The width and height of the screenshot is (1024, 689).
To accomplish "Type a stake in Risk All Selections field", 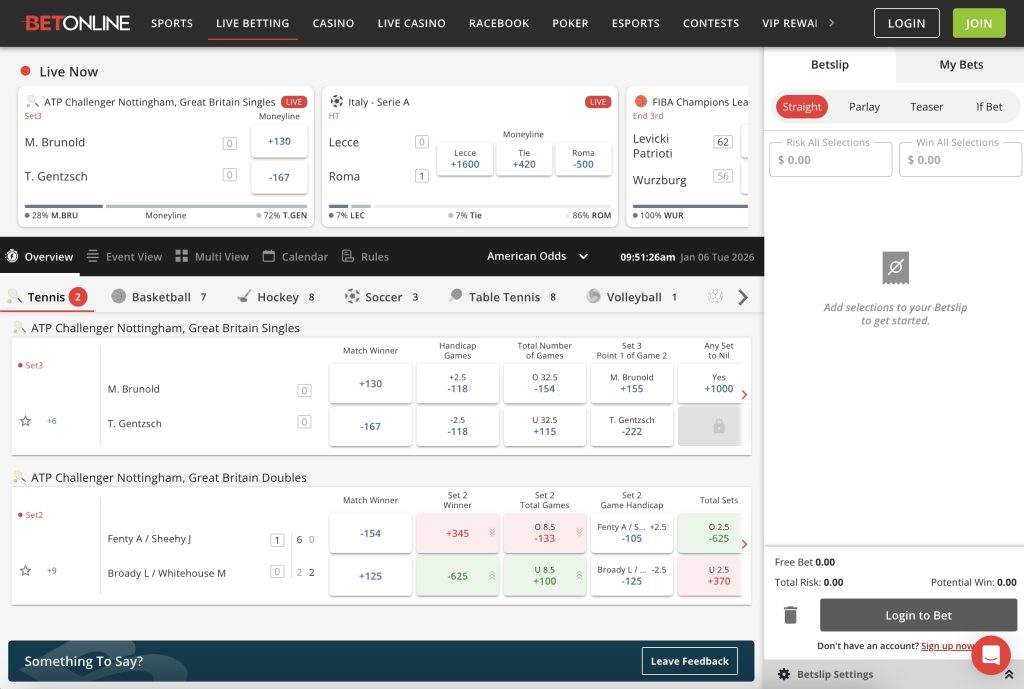I will pyautogui.click(x=830, y=158).
